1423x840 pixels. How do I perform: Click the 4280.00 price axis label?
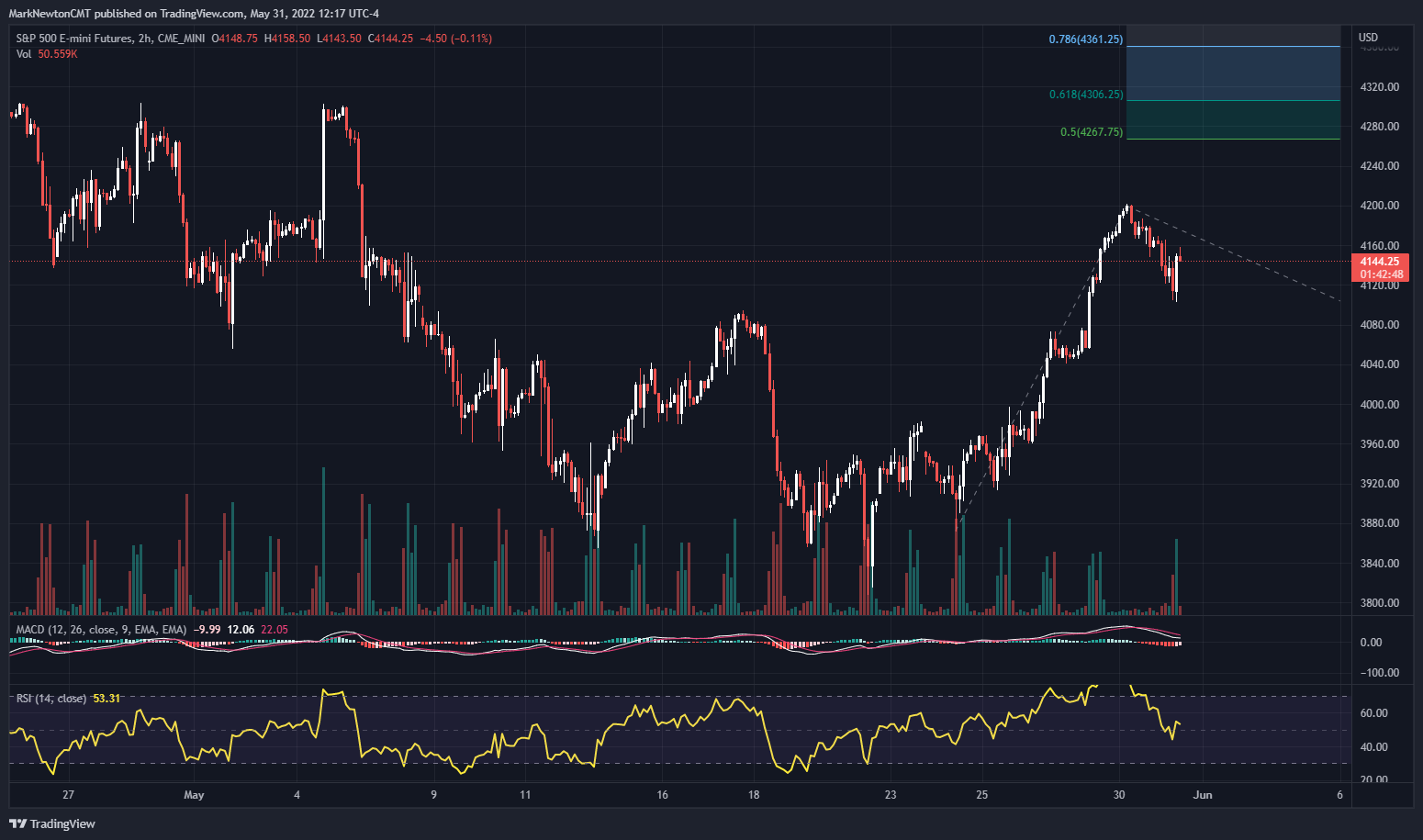coord(1381,127)
